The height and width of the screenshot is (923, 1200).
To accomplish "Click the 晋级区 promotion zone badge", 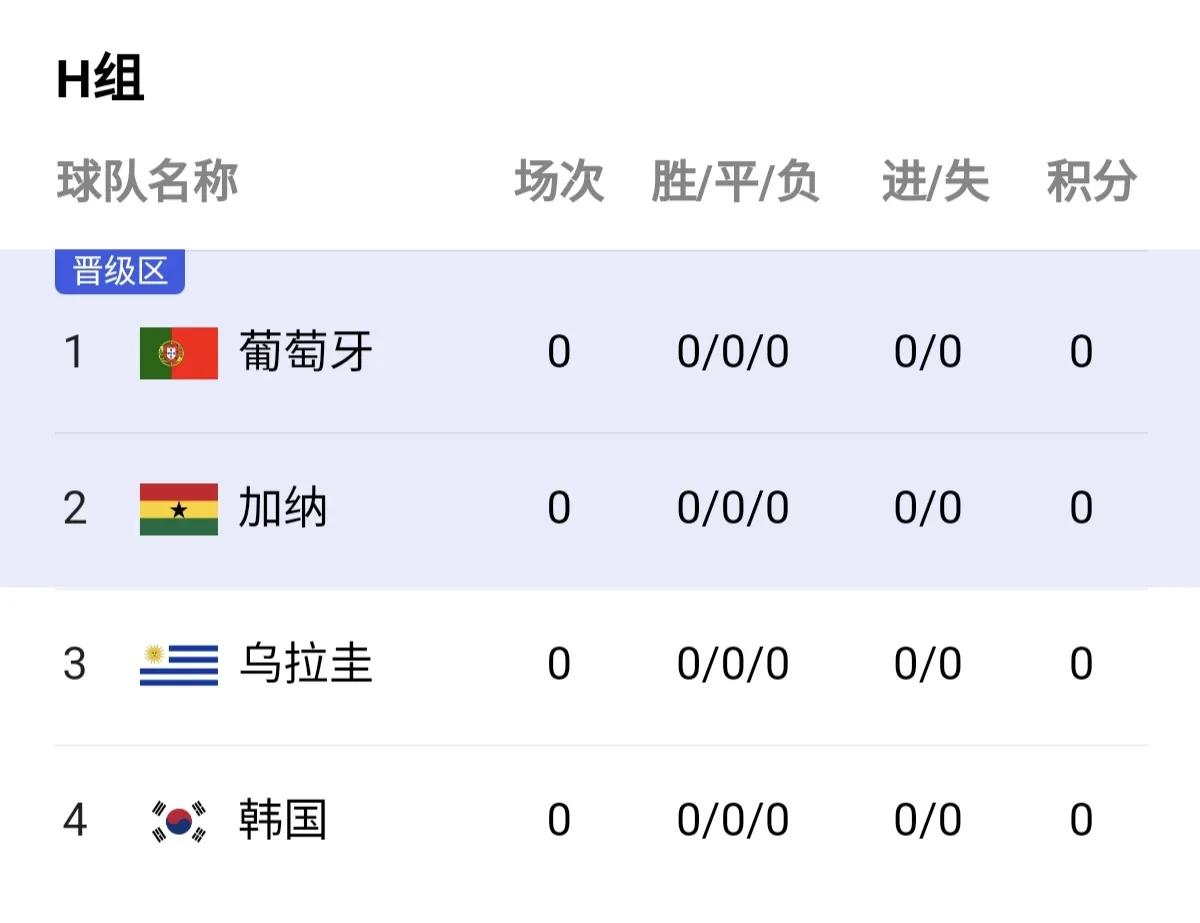I will tap(119, 268).
